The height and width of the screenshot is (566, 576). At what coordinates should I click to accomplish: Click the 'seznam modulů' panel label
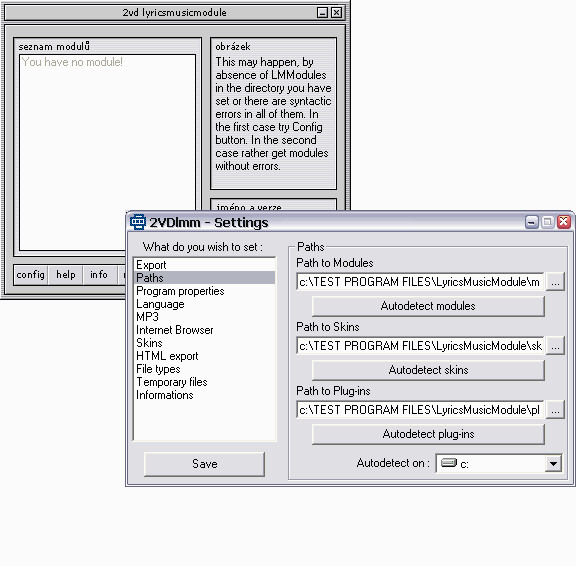click(x=54, y=47)
